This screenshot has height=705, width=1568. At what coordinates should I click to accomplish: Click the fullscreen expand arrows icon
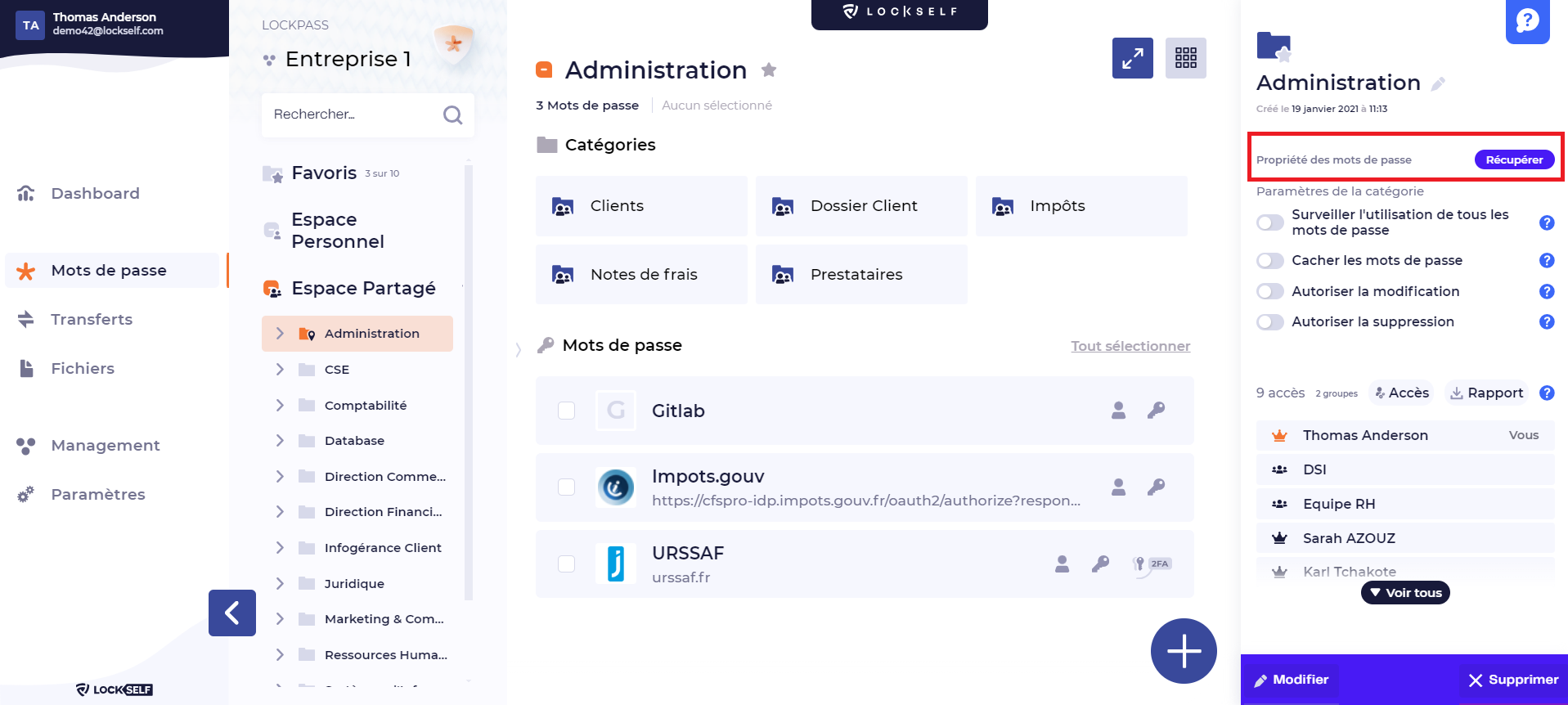[1132, 58]
